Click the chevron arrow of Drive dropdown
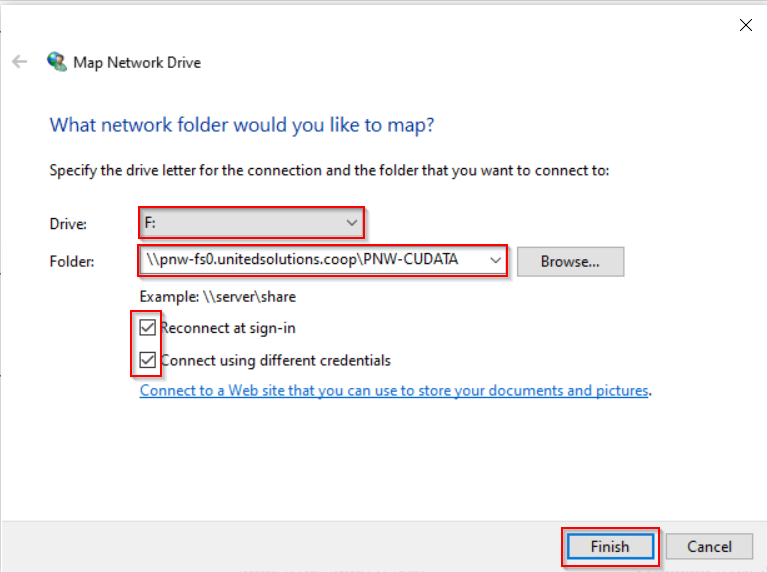767x572 pixels. [x=351, y=222]
